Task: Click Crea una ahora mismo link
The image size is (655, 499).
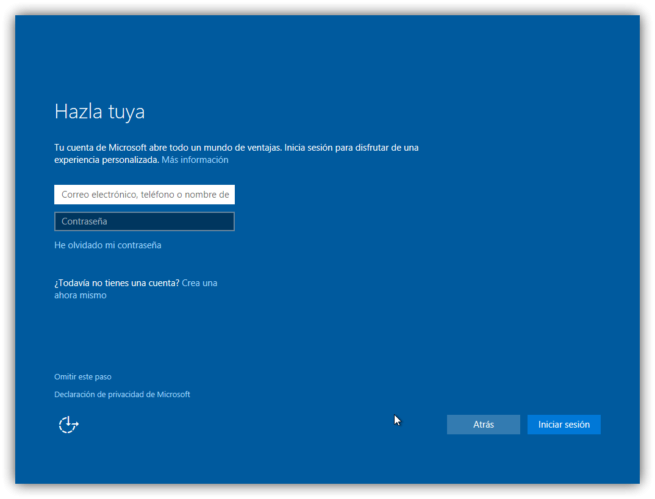Action: click(x=199, y=283)
